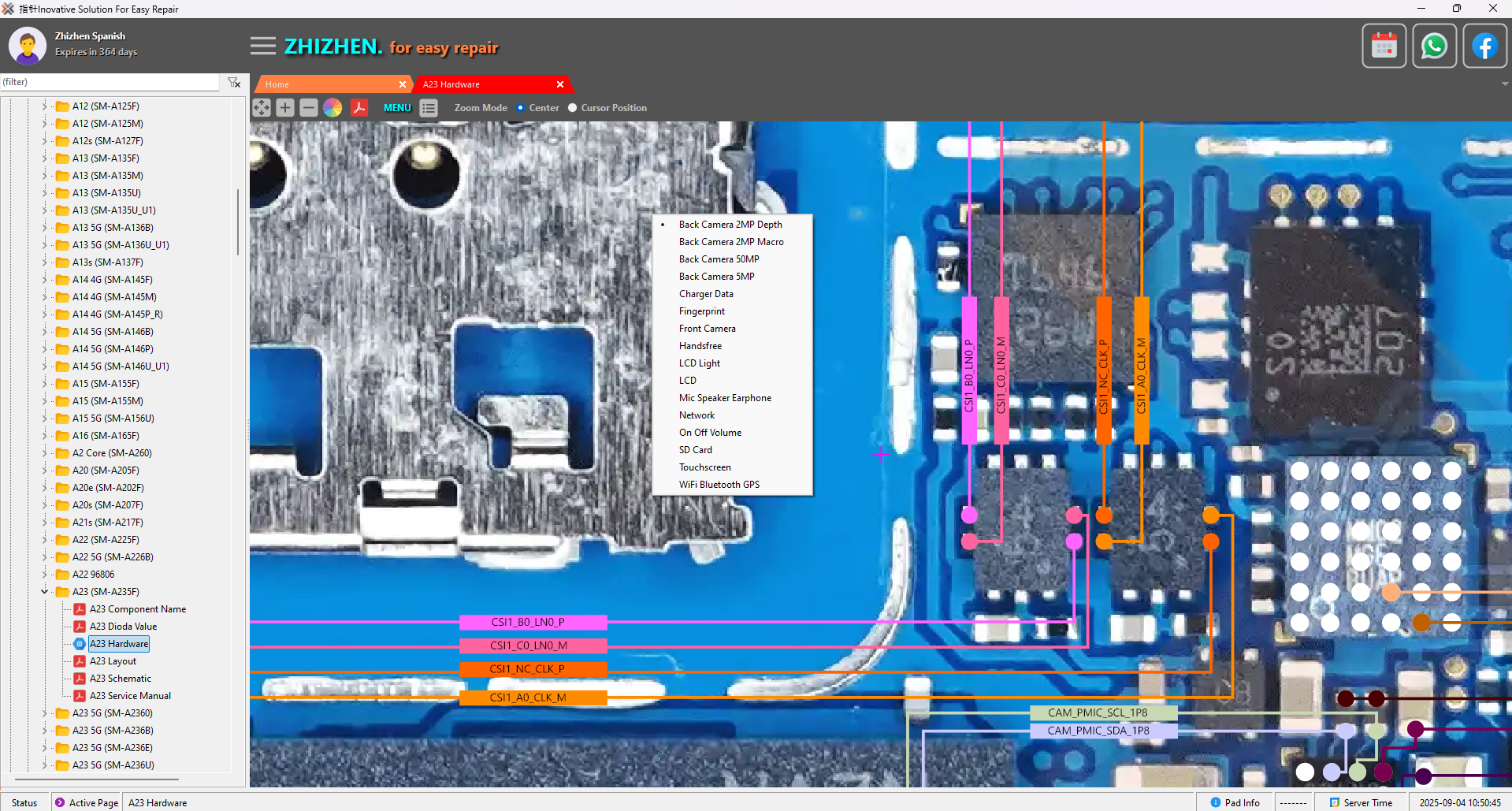Screen dimensions: 1512x811
Task: Zoom in with the plus icon
Action: pos(285,108)
